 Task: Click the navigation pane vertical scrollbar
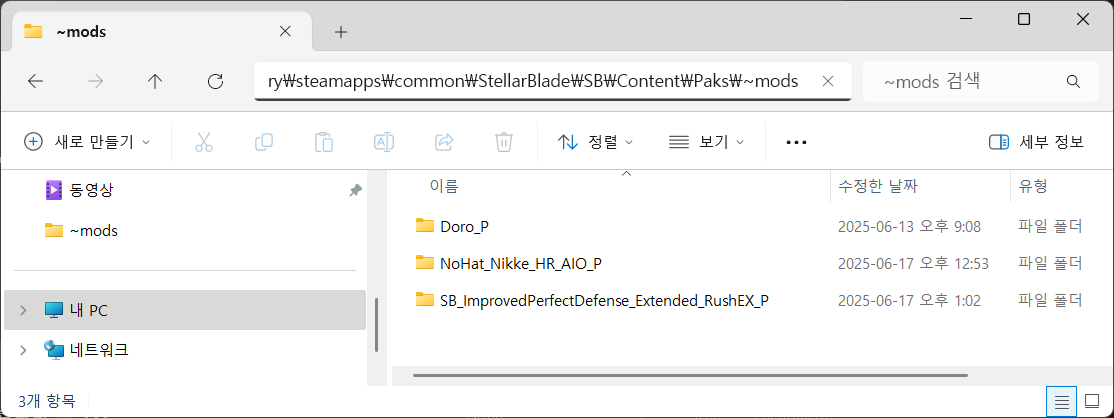click(376, 325)
